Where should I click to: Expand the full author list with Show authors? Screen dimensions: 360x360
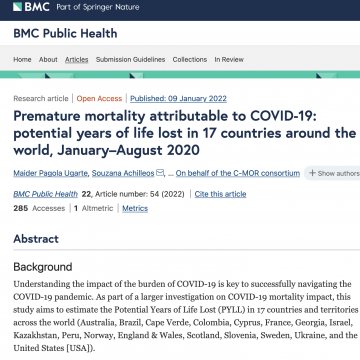pyautogui.click(x=334, y=173)
